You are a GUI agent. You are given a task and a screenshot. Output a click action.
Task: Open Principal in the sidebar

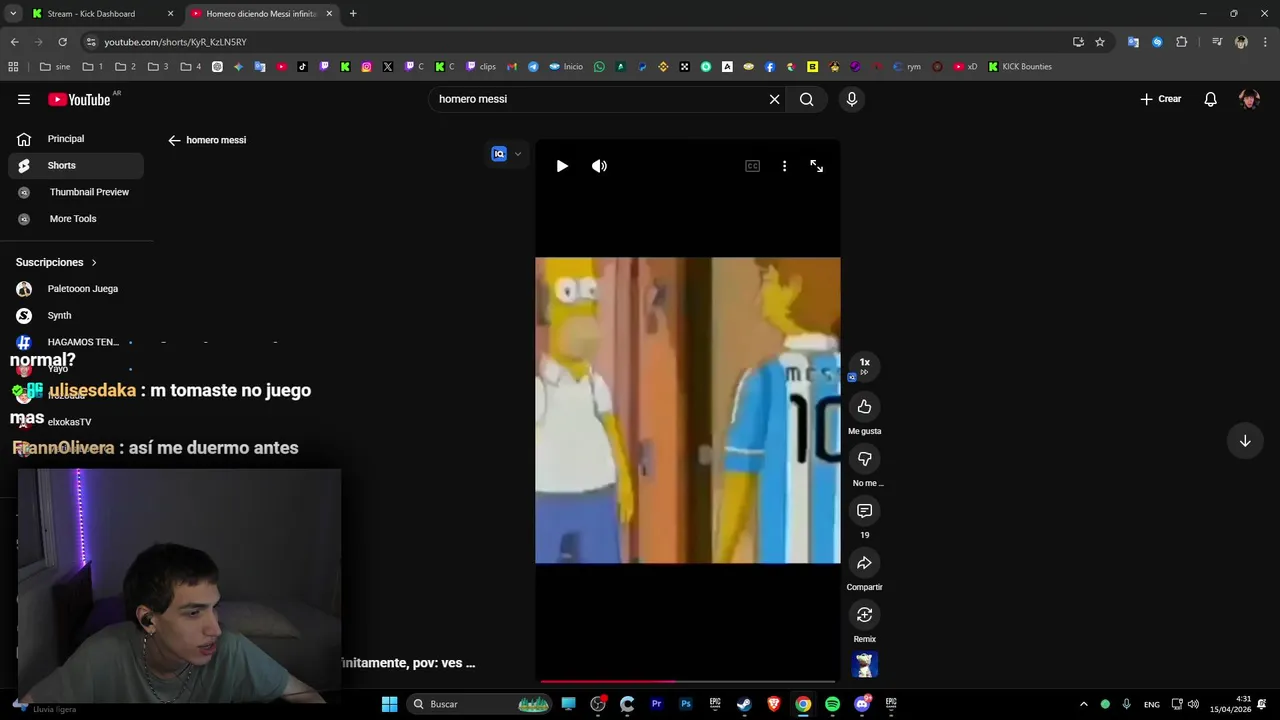[76, 139]
